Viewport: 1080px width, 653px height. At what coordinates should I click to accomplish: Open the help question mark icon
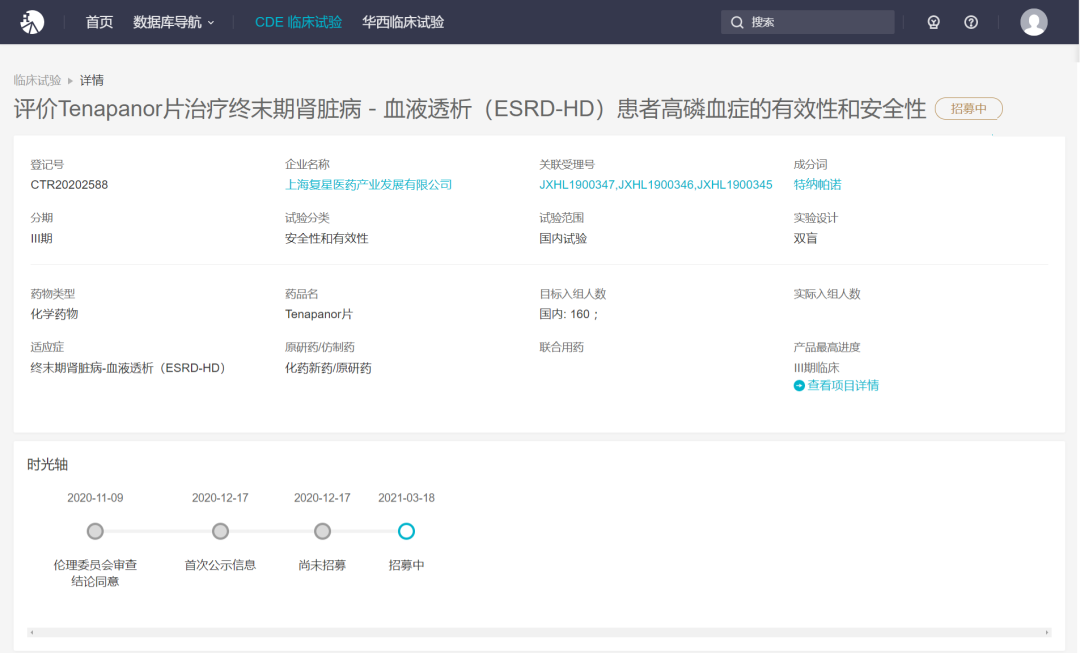click(x=970, y=22)
